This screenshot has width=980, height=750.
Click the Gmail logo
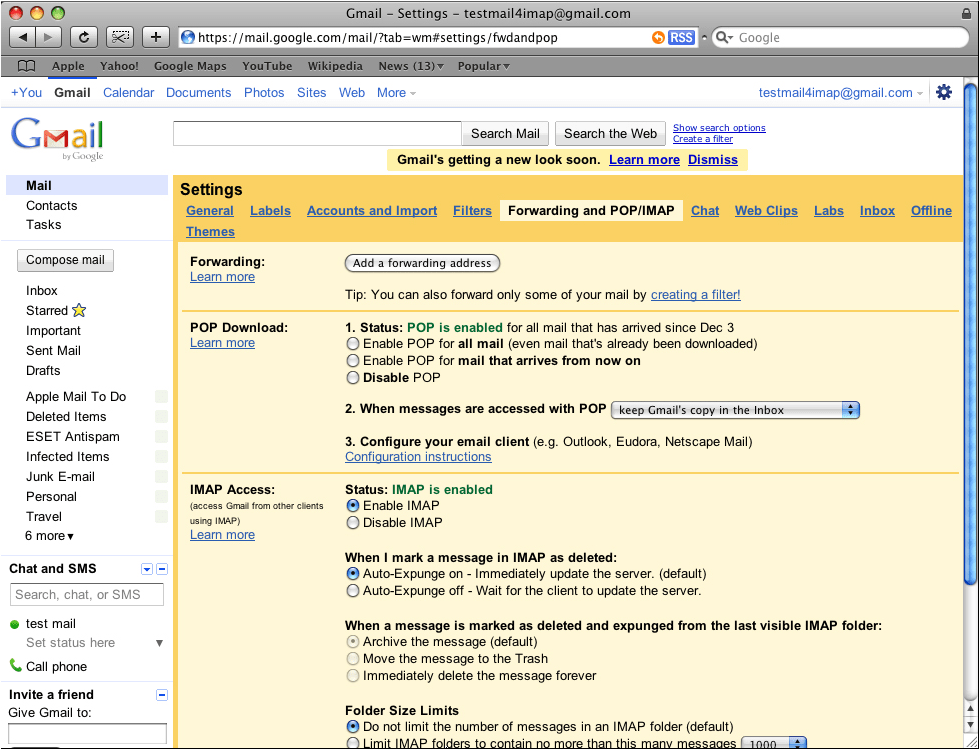coord(56,138)
